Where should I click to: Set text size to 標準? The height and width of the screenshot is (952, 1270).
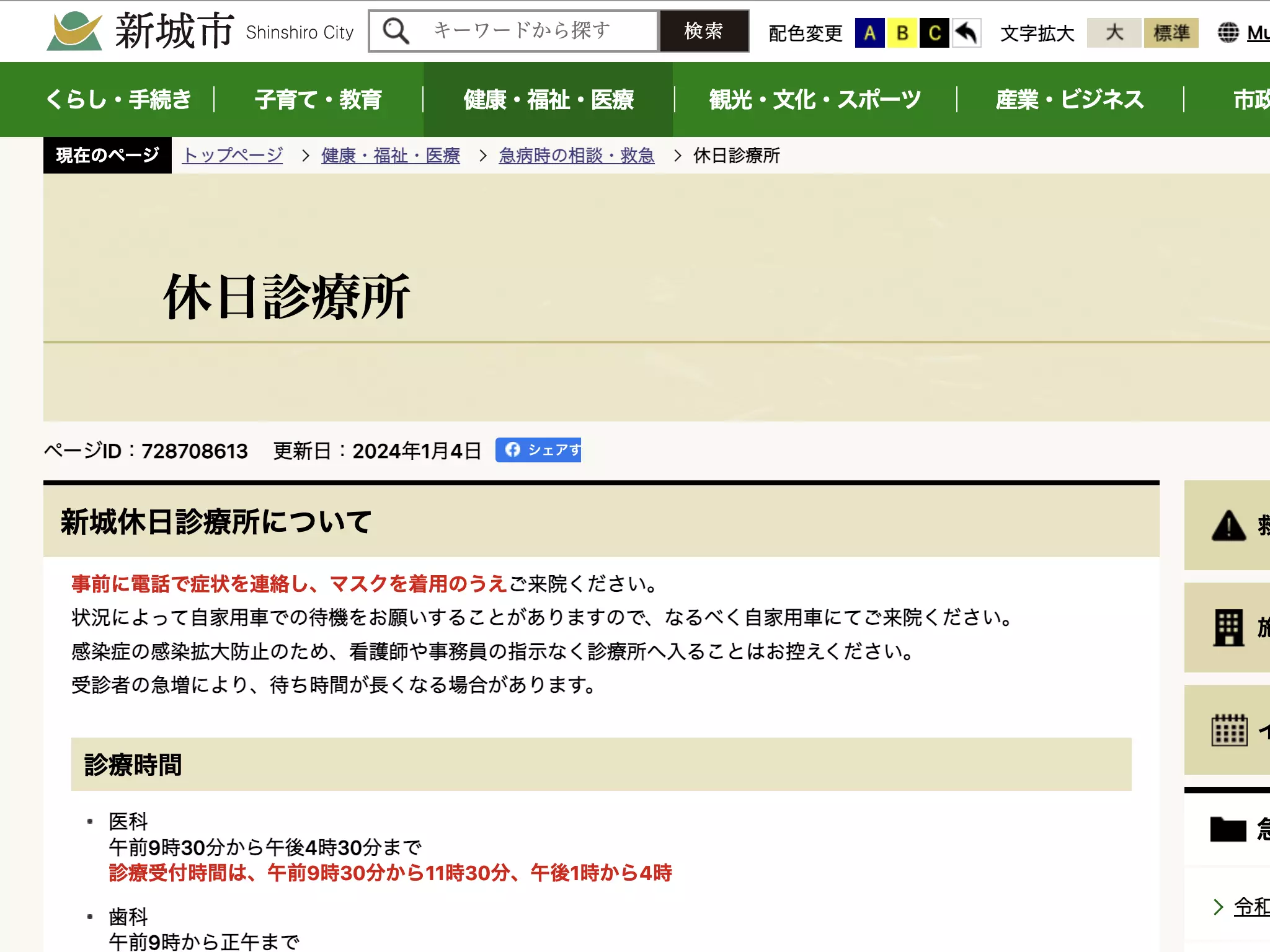click(1171, 33)
